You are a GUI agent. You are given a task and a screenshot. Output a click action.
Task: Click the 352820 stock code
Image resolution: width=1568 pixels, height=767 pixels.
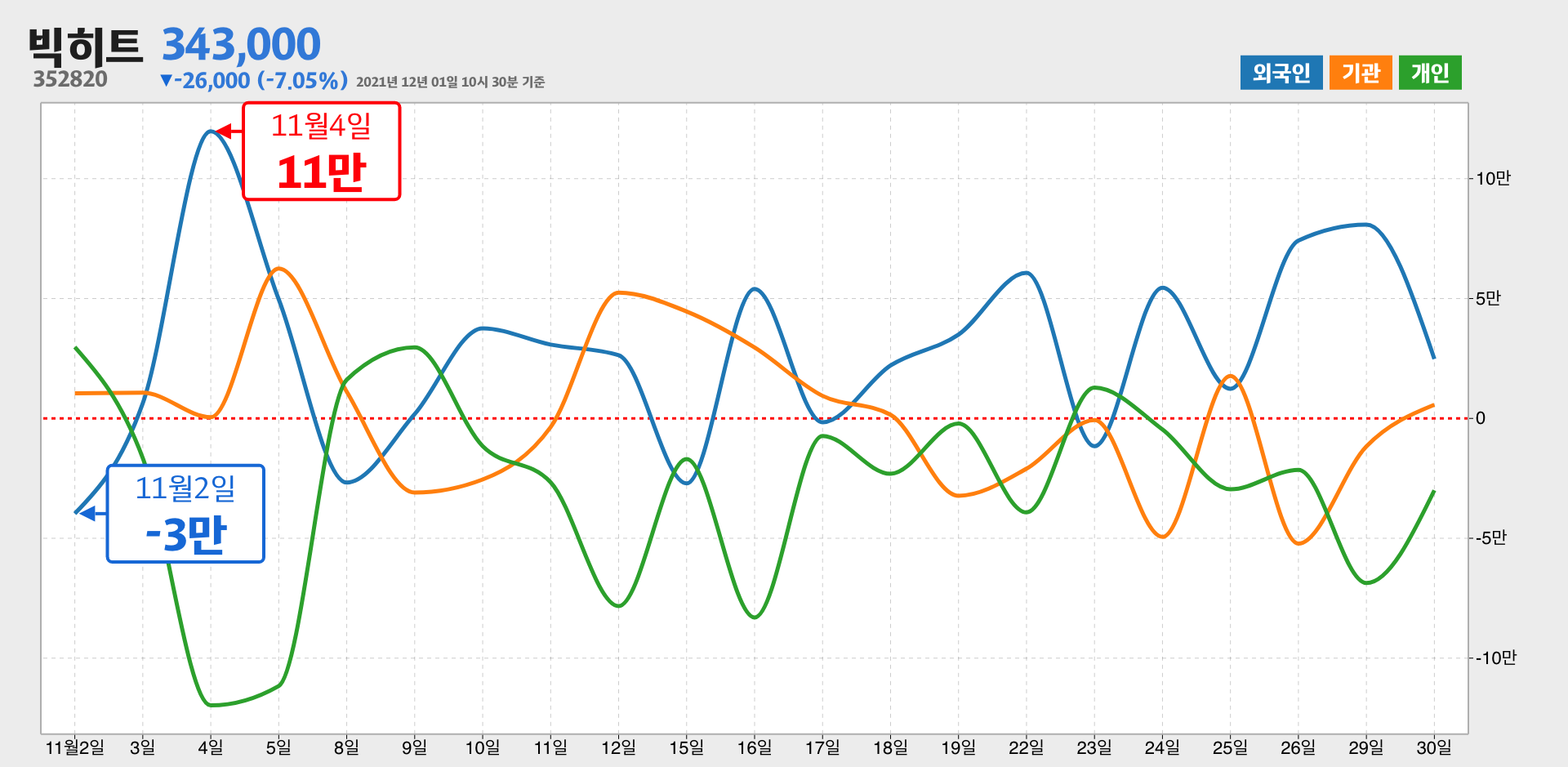pyautogui.click(x=70, y=79)
